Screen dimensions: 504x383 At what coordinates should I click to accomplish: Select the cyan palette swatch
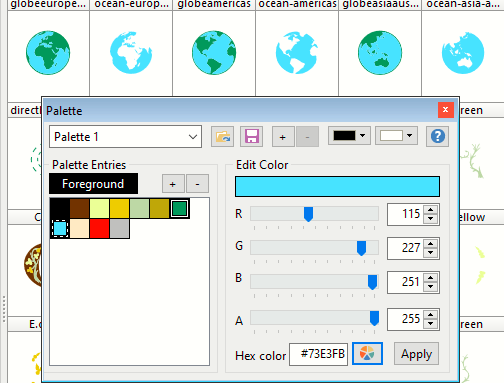point(60,229)
